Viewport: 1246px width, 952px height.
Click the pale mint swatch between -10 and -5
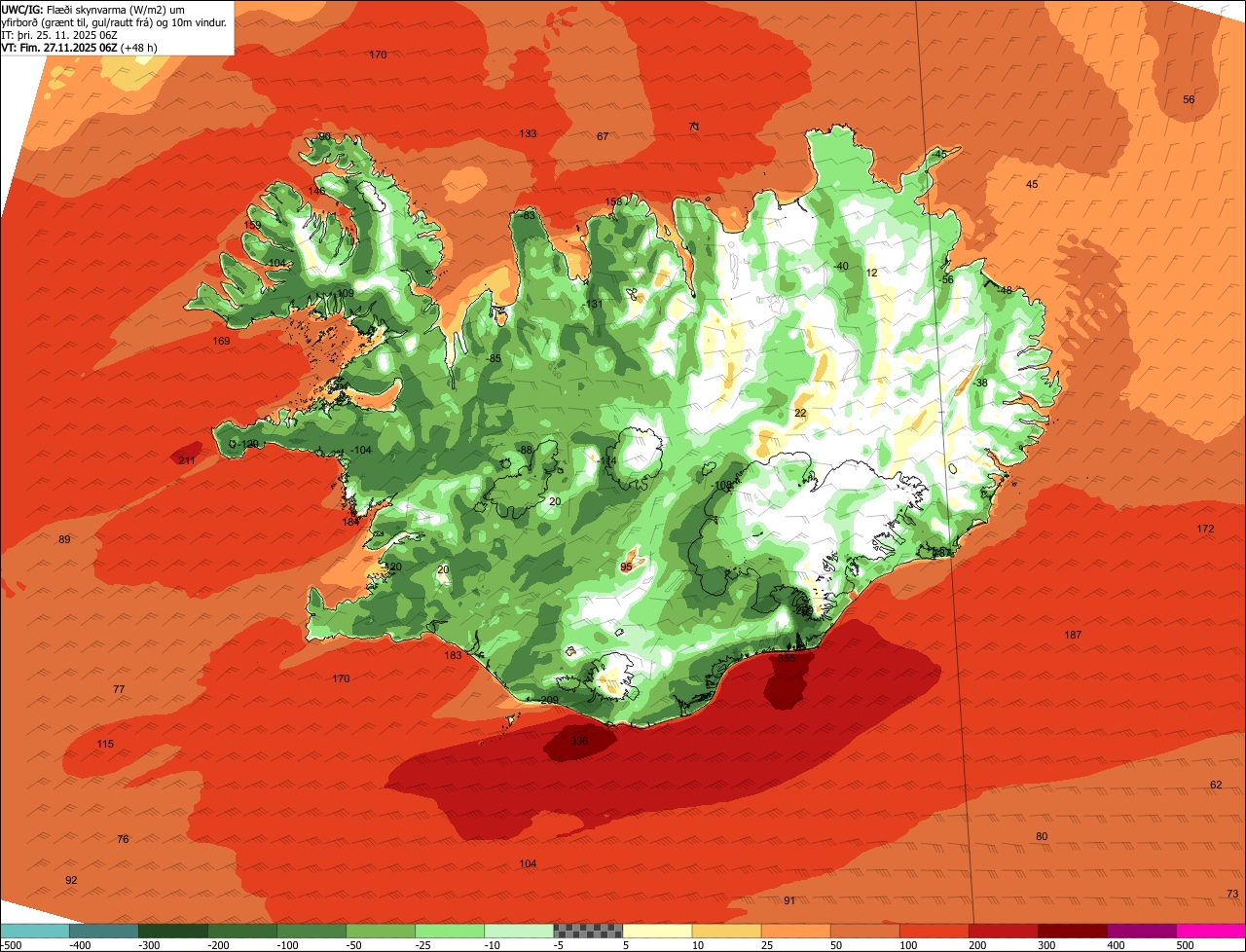pos(519,931)
